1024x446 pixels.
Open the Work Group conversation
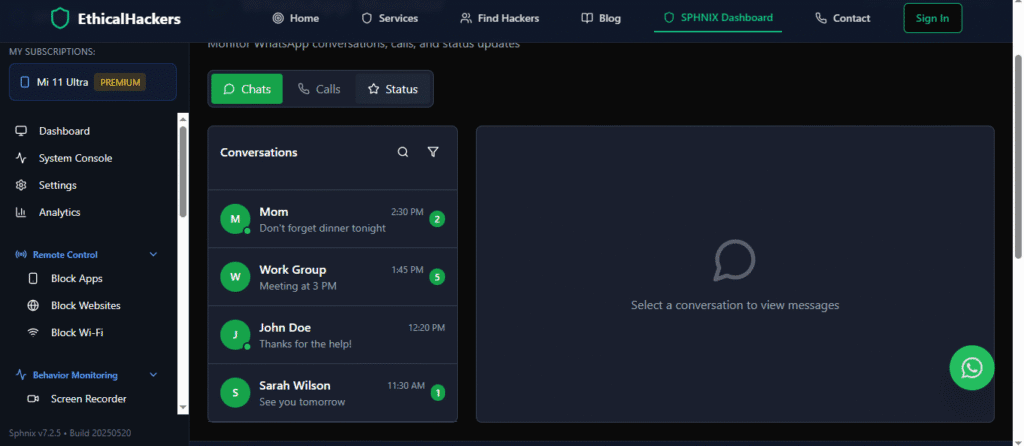click(x=332, y=277)
